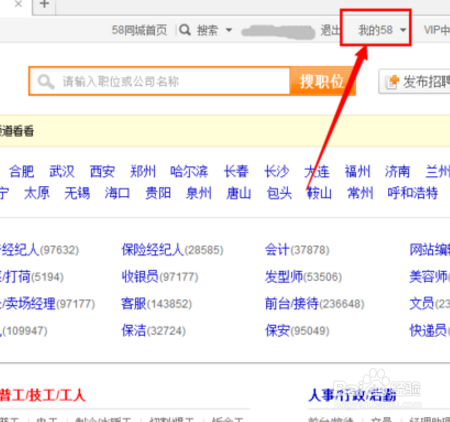Select city 海口
The height and width of the screenshot is (422, 450).
coord(117,193)
